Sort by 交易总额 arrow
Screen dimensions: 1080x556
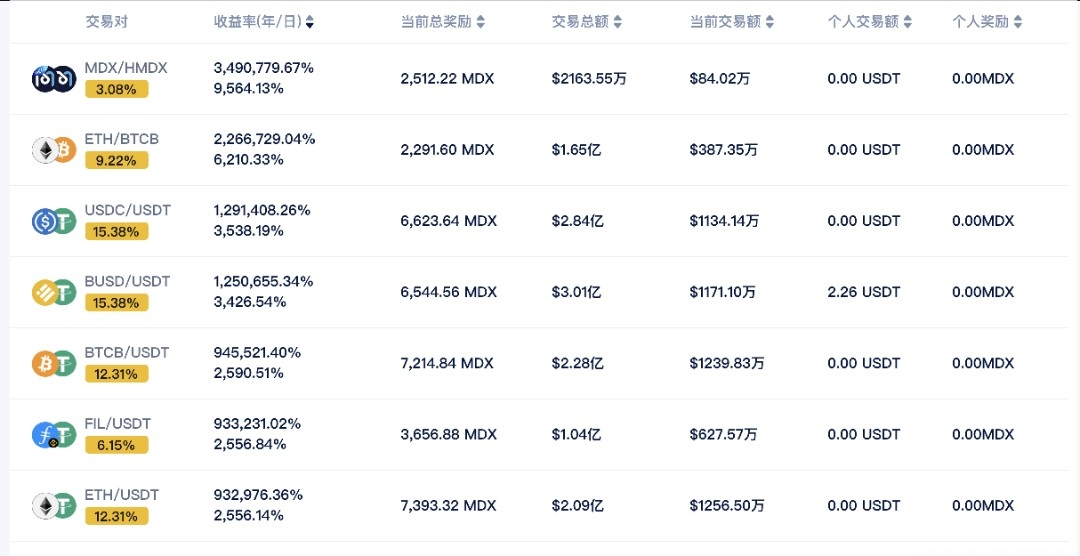pyautogui.click(x=617, y=22)
